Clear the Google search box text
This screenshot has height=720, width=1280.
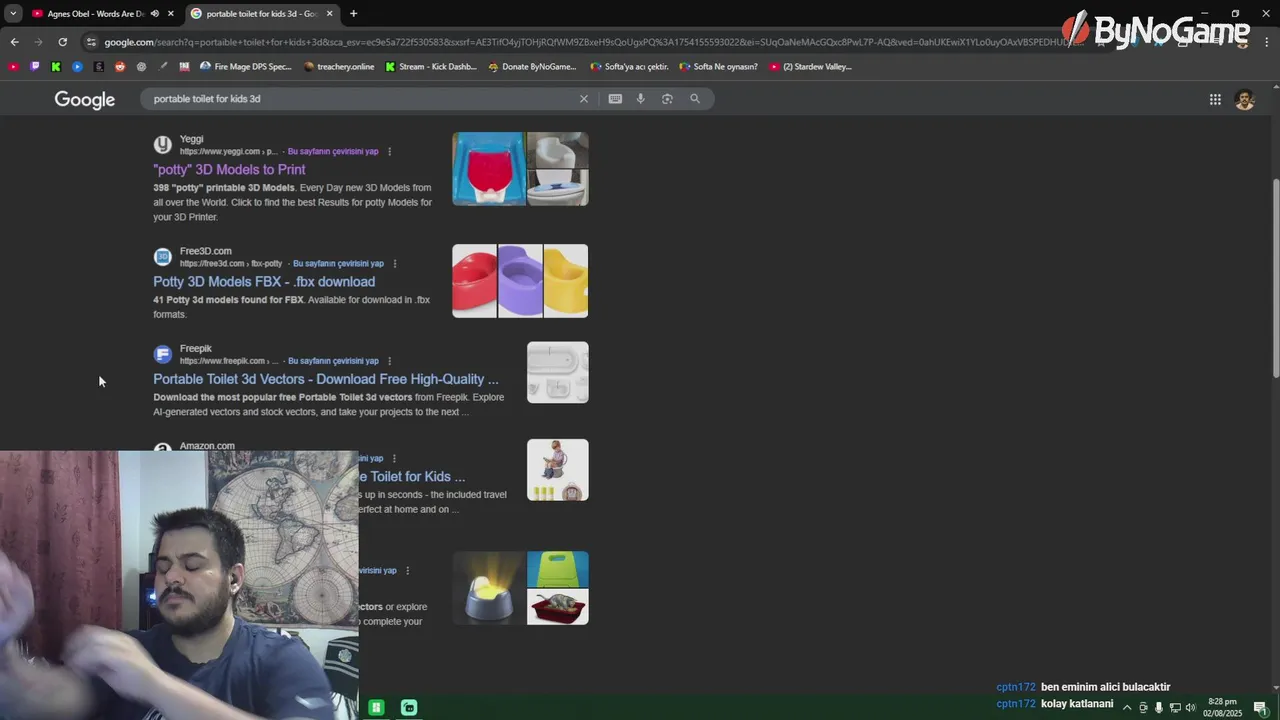tap(584, 99)
